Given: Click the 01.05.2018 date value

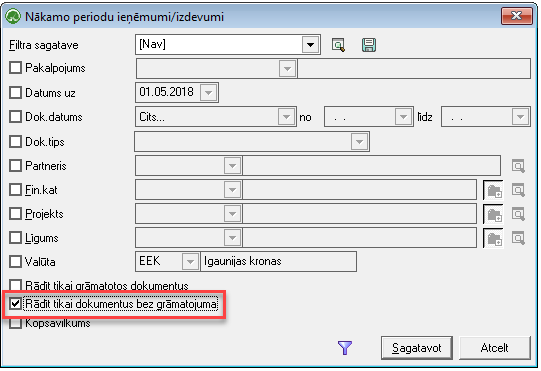Looking at the screenshot, I should coord(166,92).
